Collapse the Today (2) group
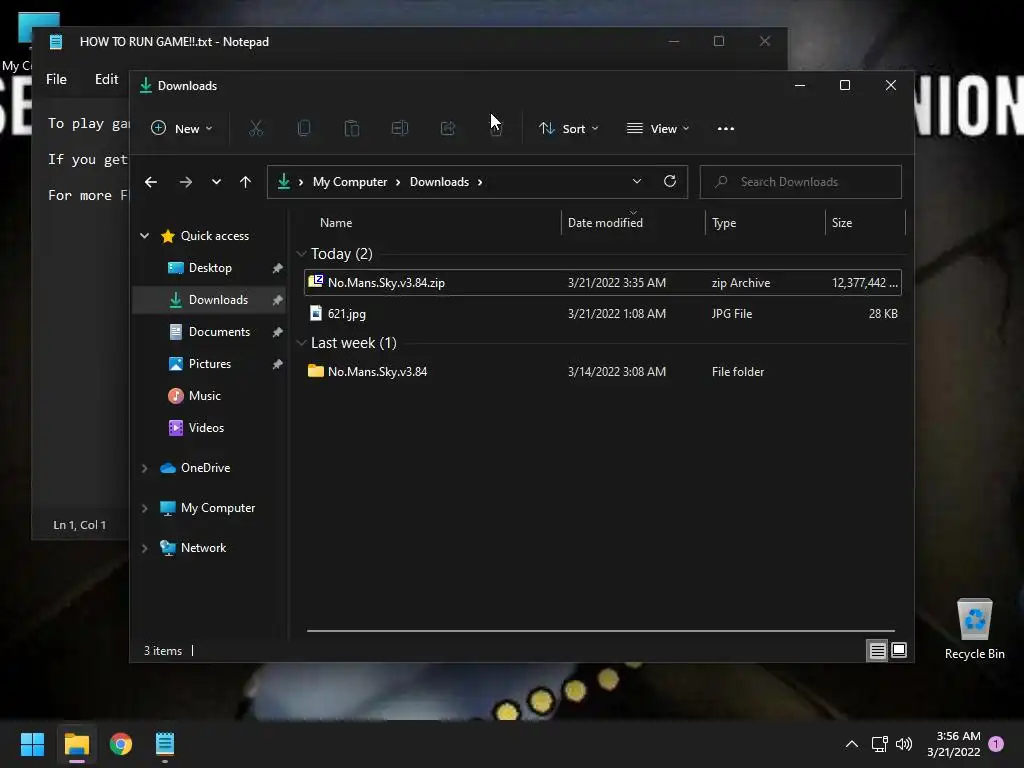The width and height of the screenshot is (1024, 768). pyautogui.click(x=301, y=253)
